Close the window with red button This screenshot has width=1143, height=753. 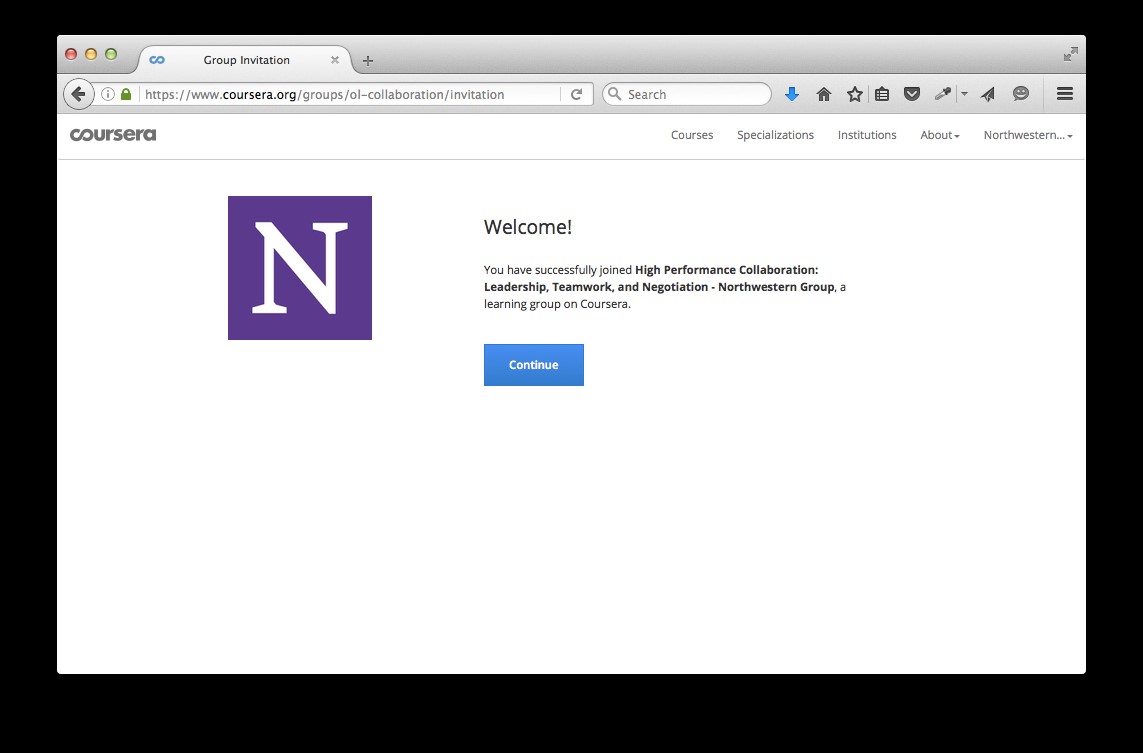(71, 54)
